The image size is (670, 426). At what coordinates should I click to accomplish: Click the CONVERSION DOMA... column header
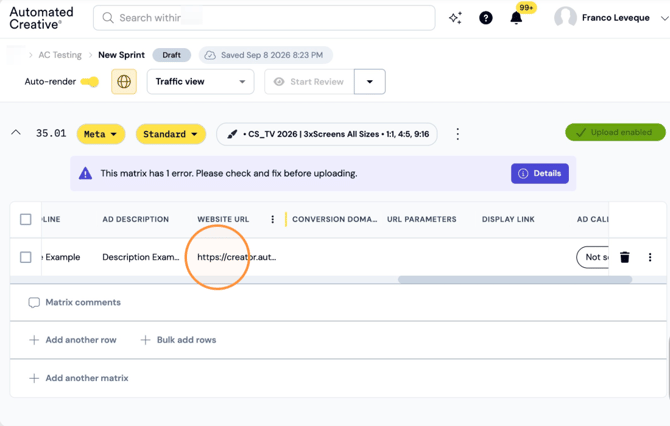(335, 219)
